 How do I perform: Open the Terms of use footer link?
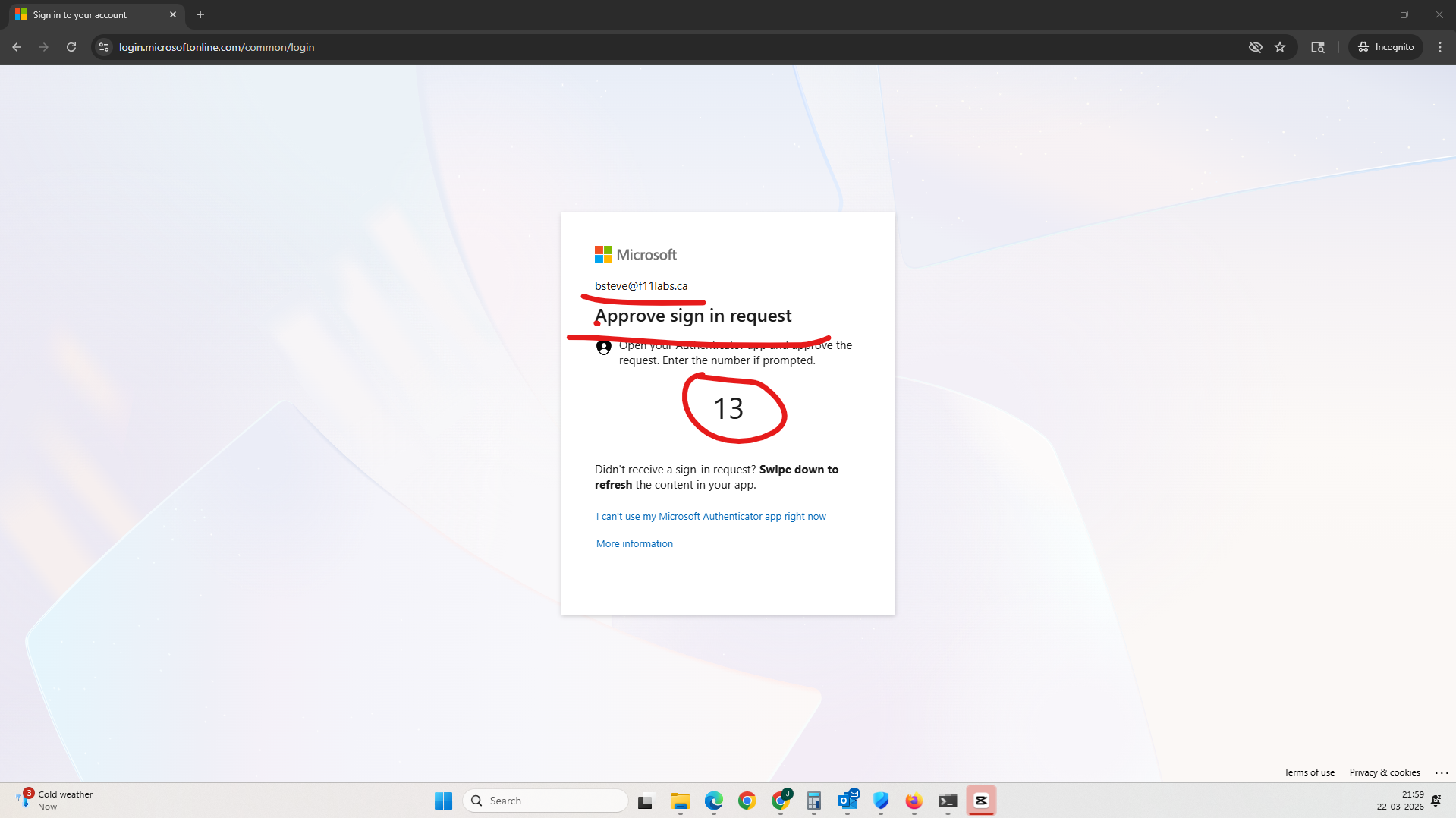click(1309, 772)
